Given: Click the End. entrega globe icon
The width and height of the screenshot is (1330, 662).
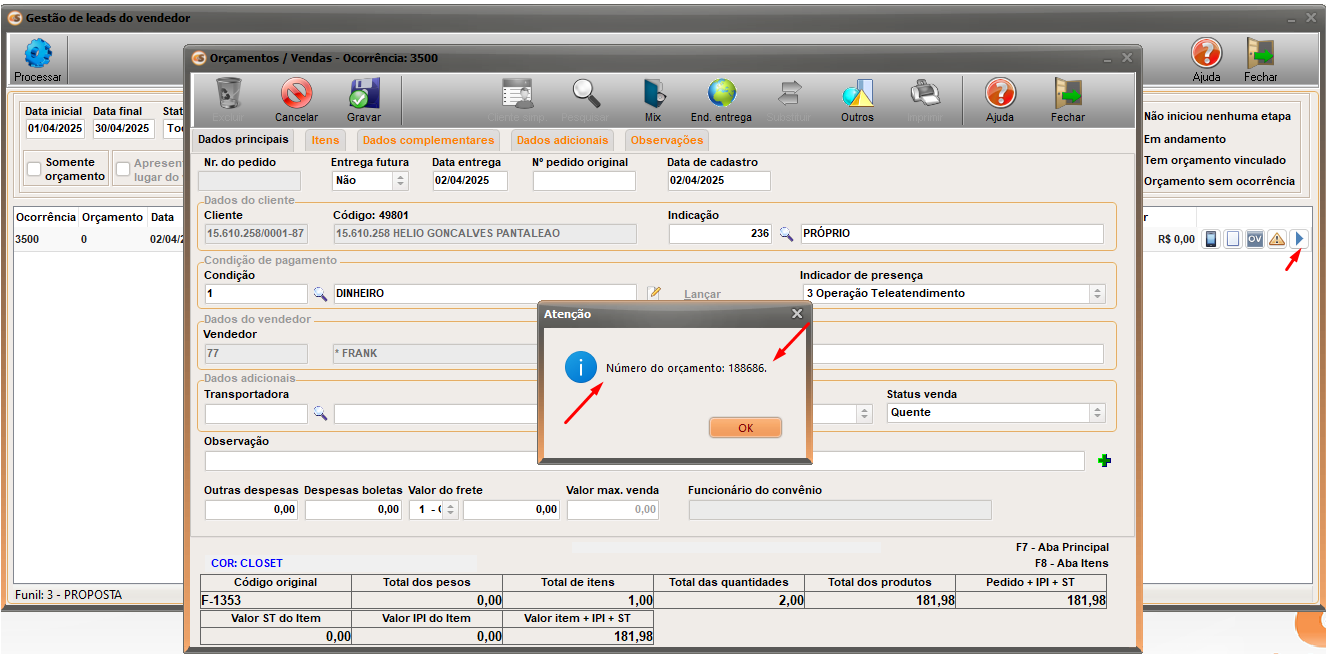Looking at the screenshot, I should [x=721, y=94].
